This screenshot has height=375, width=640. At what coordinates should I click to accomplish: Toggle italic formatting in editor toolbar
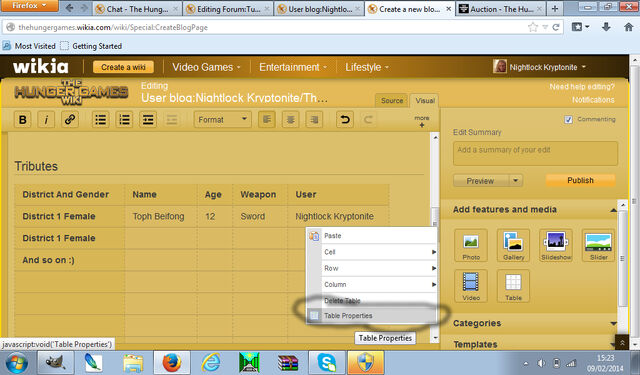tap(46, 120)
